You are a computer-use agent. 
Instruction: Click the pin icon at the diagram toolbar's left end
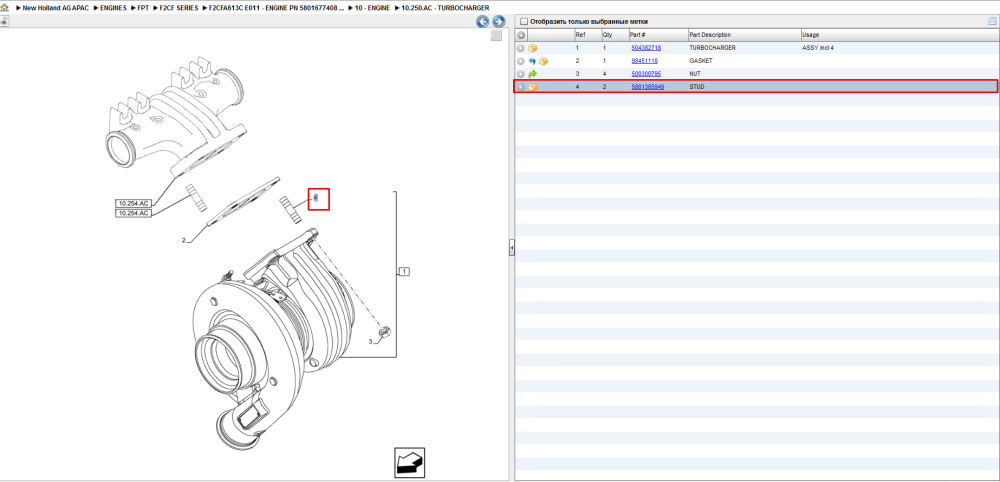[x=4, y=21]
